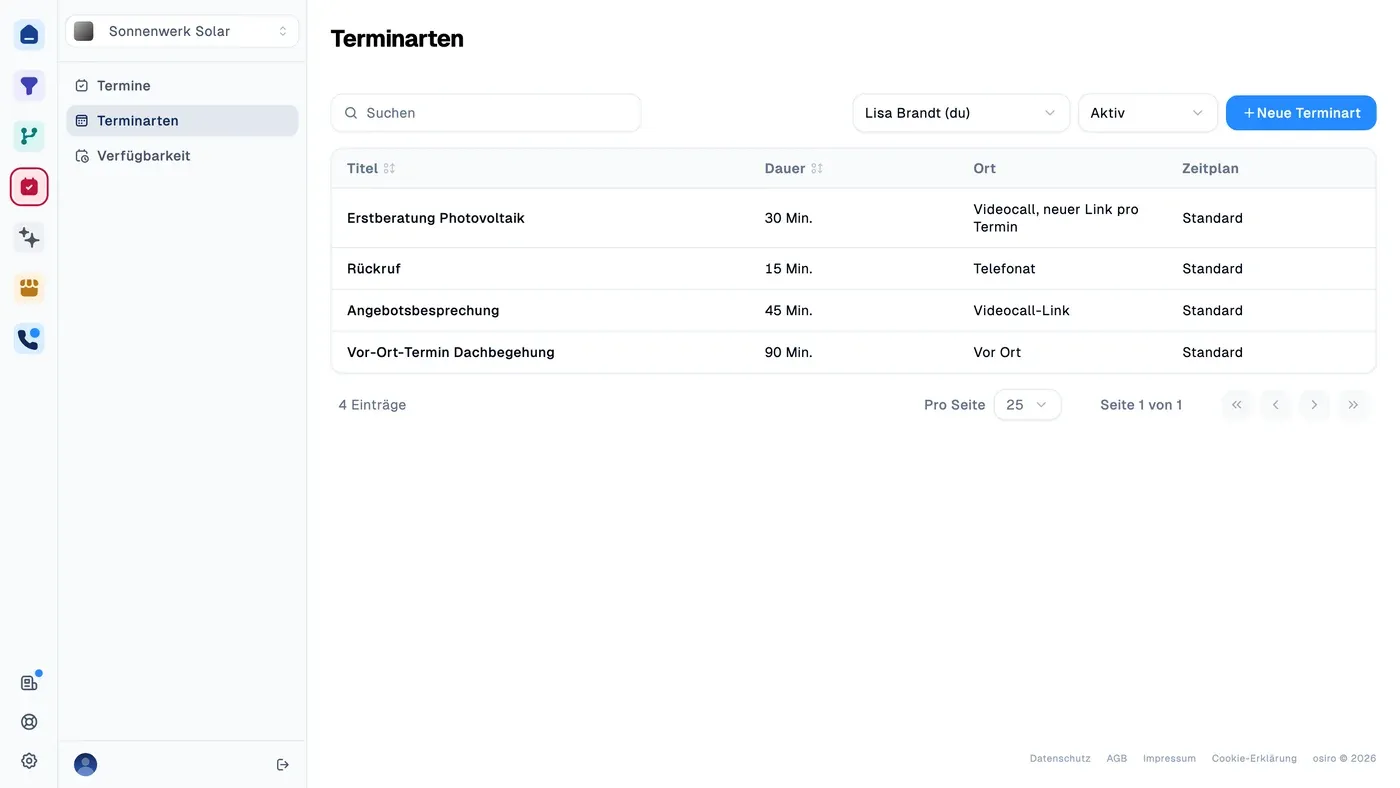Open the home dashboard icon
The width and height of the screenshot is (1400, 788).
coord(29,35)
